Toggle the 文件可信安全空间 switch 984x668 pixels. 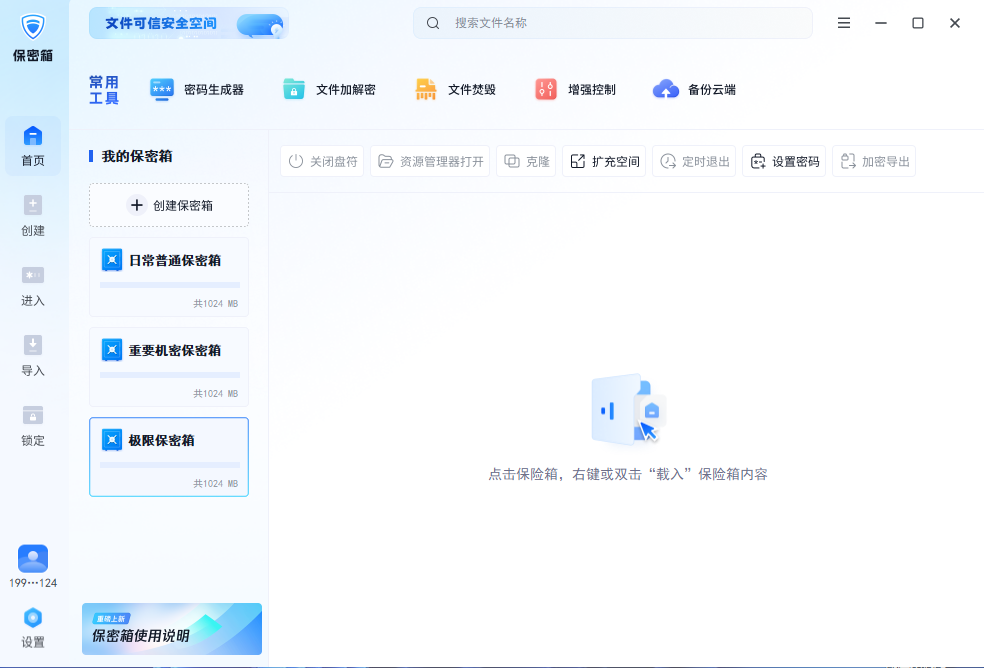(x=259, y=24)
